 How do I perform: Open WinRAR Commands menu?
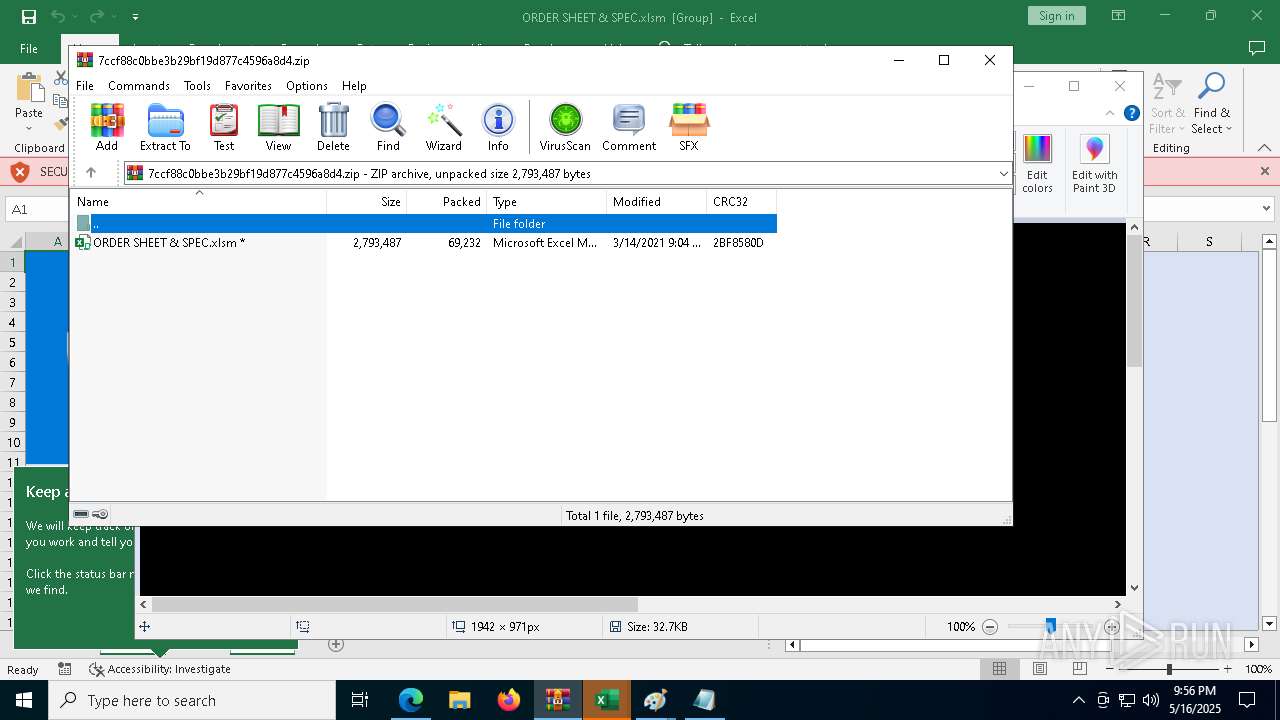[139, 86]
